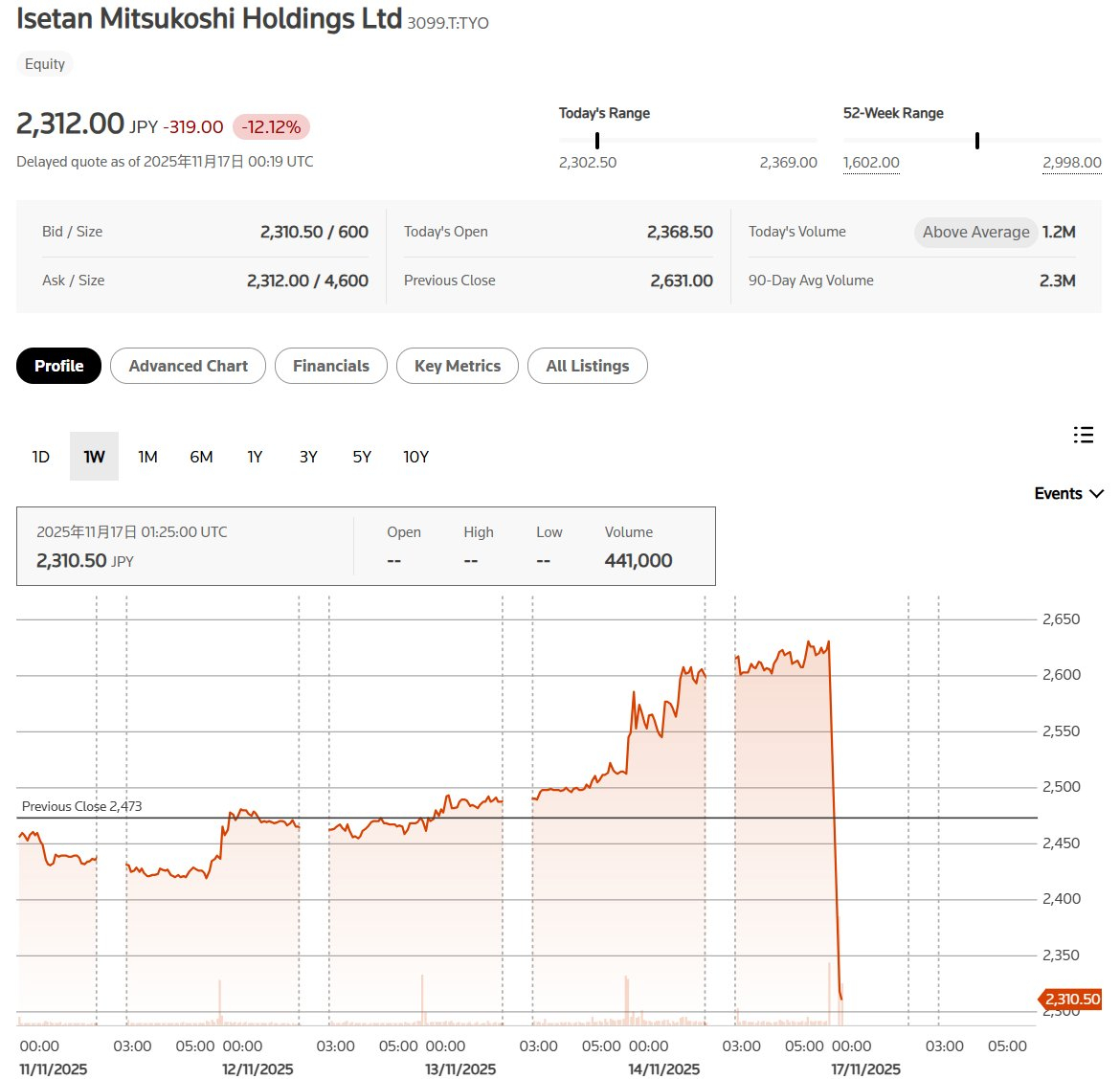Click the -12.12% change badge
This screenshot has width=1120, height=1079.
[x=271, y=127]
